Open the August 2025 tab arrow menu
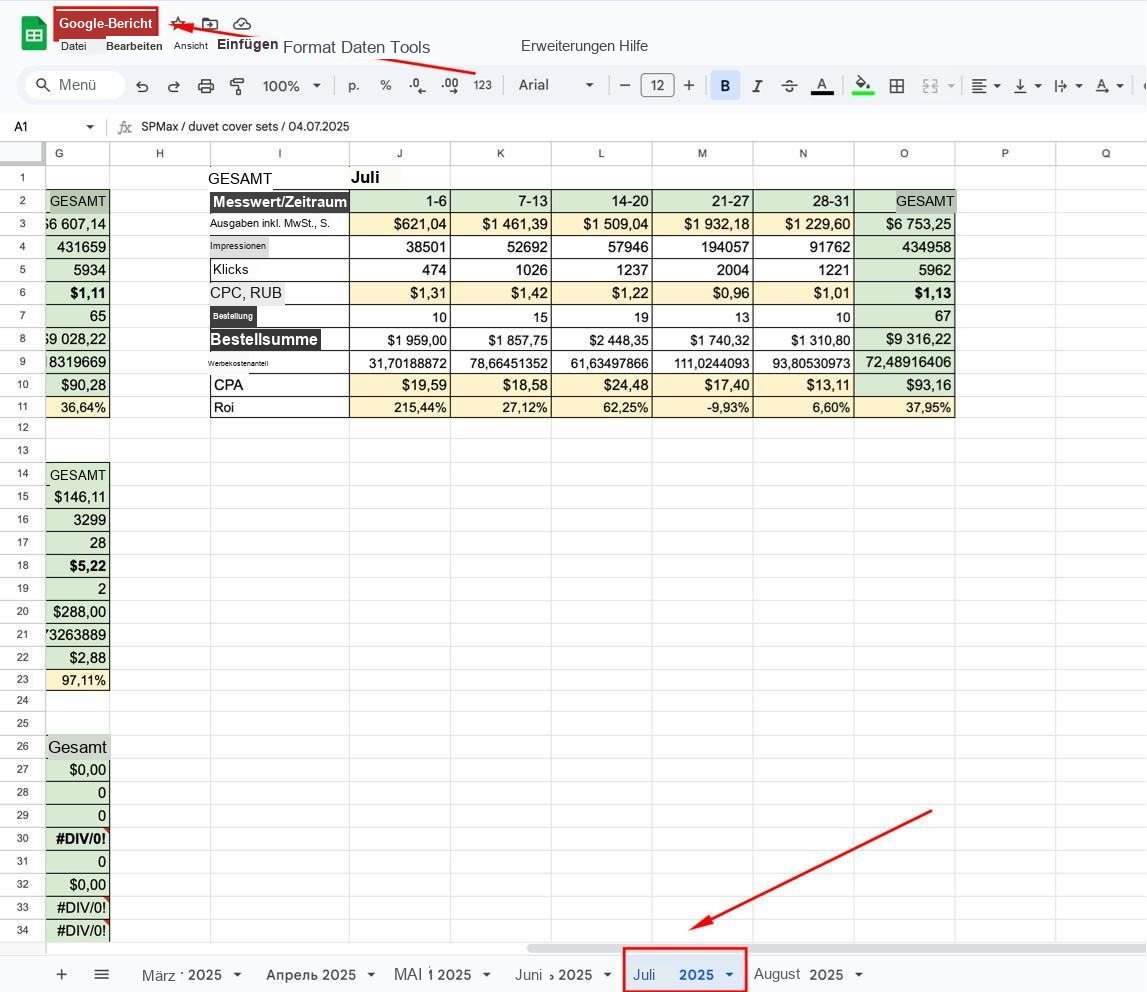The image size is (1147, 992). [859, 974]
